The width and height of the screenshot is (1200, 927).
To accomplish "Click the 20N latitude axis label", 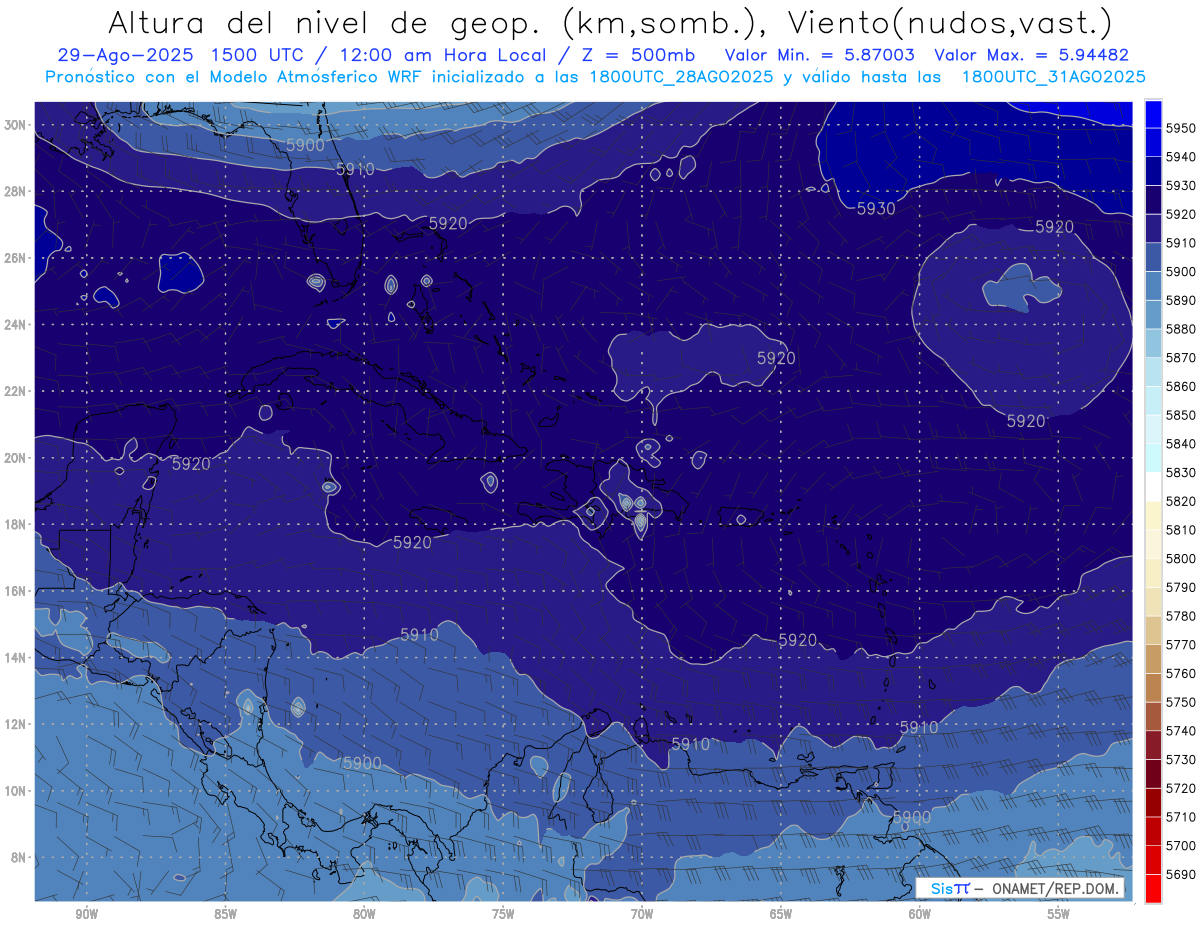I will click(14, 458).
